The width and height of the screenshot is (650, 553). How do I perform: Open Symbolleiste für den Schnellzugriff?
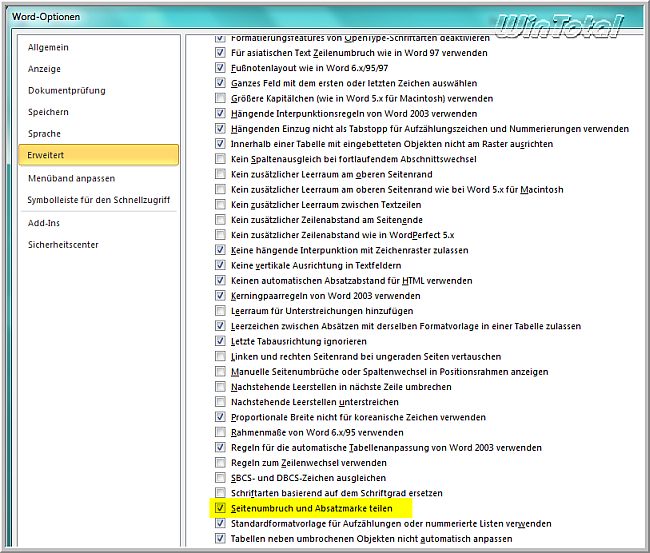click(99, 200)
